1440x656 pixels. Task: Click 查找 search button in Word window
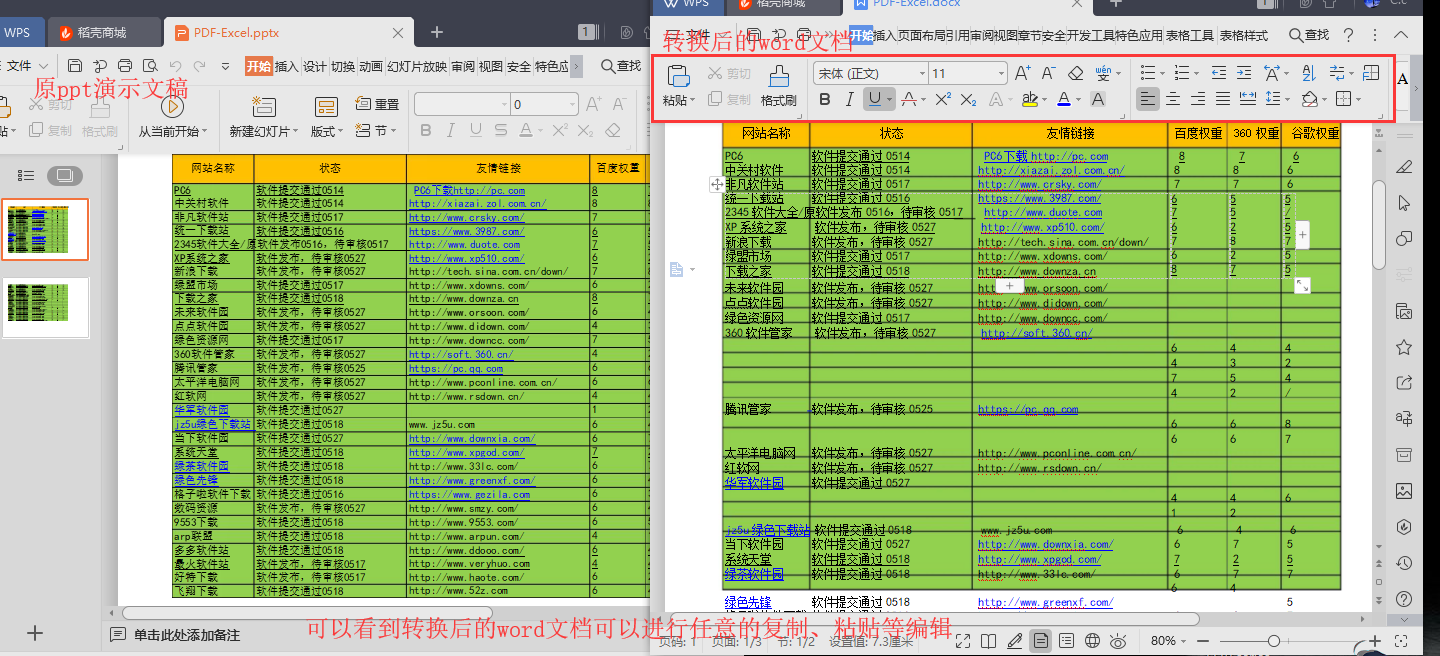coord(1309,35)
